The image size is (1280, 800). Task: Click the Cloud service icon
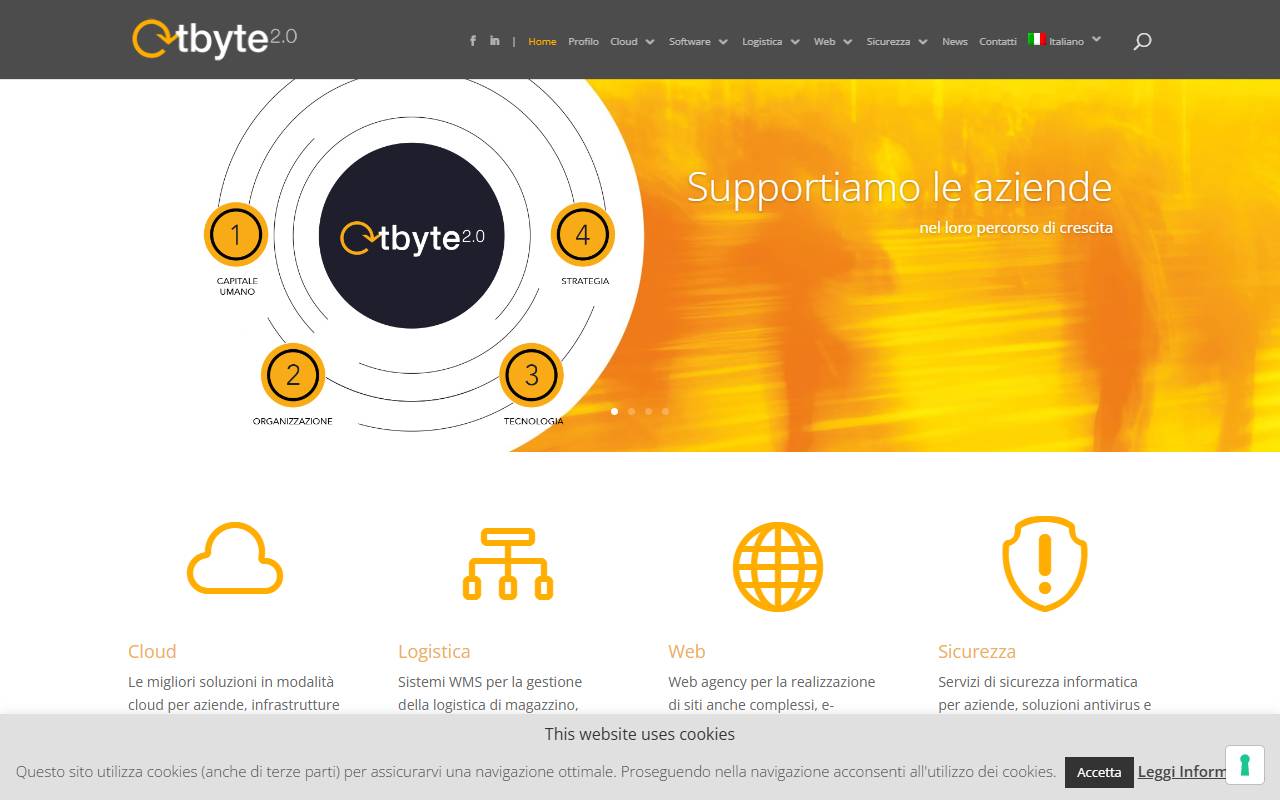(x=235, y=558)
